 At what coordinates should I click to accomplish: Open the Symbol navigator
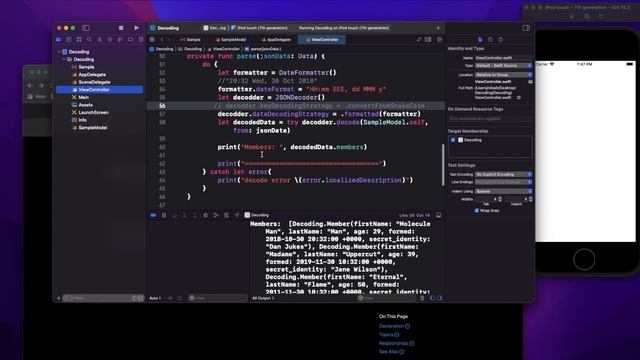tap(79, 40)
